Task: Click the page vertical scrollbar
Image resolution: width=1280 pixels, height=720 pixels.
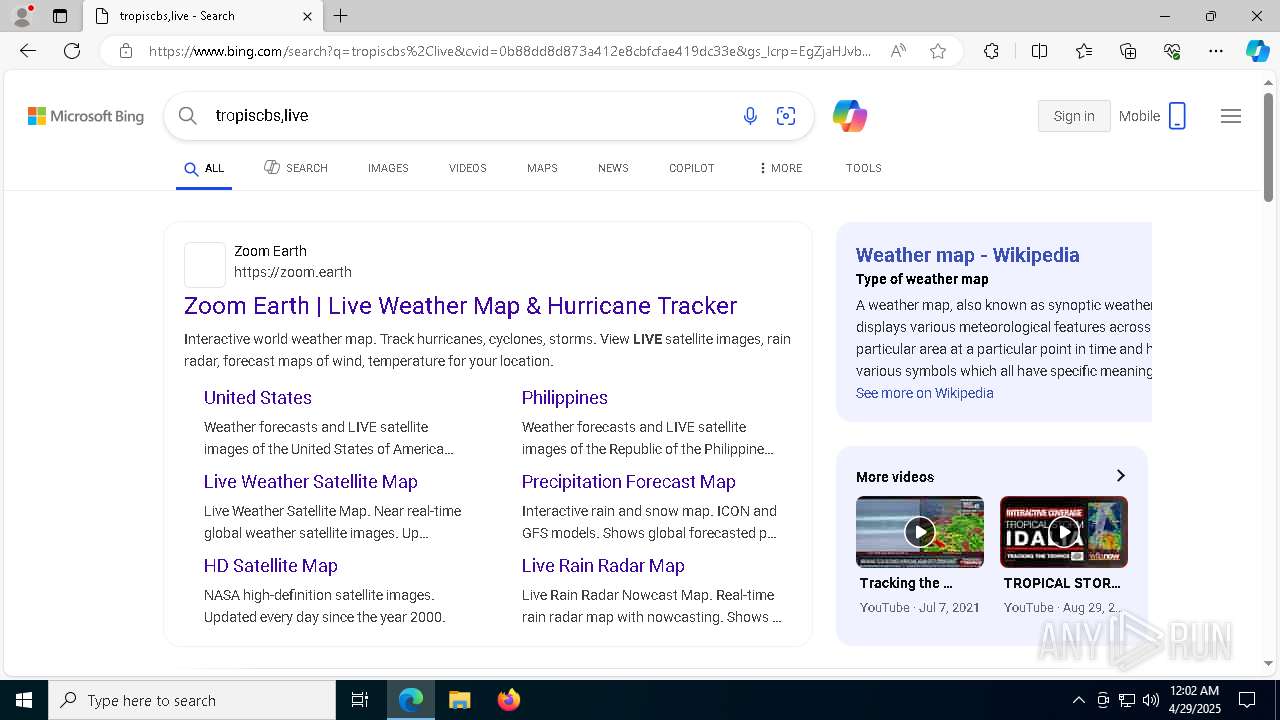Action: click(1268, 146)
